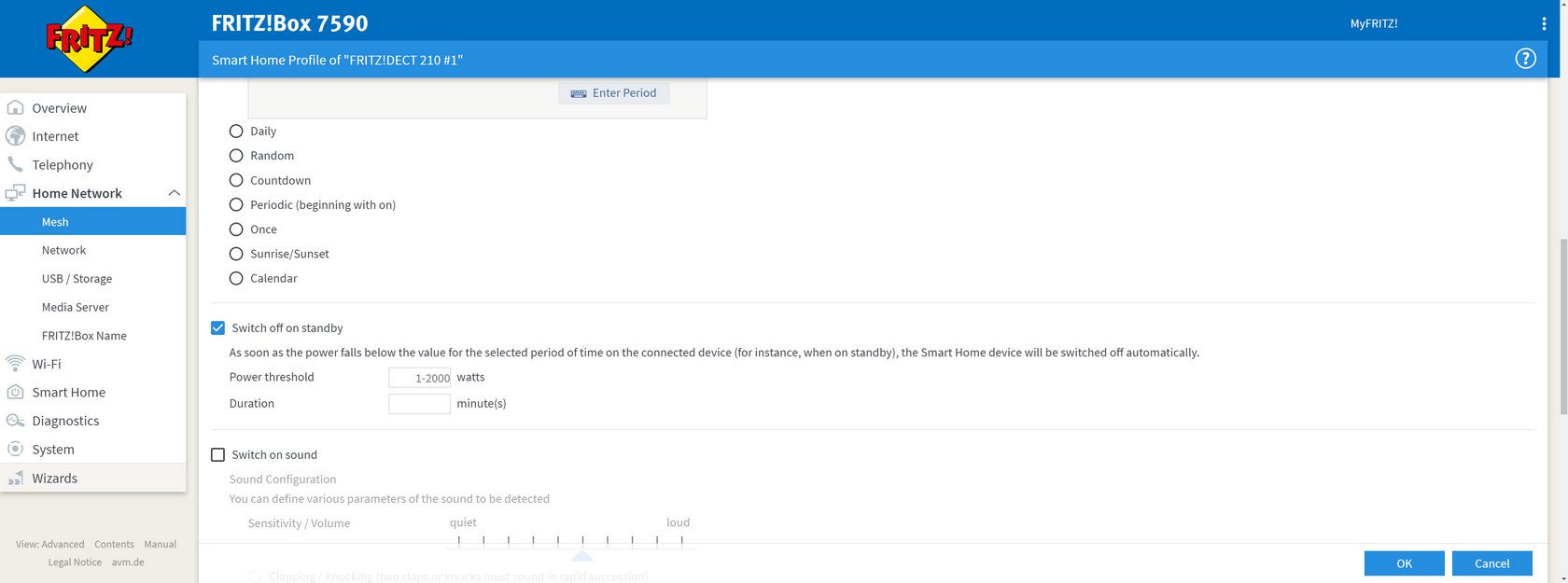Screen dimensions: 1568x583
Task: Open the System menu item
Action: (x=53, y=450)
